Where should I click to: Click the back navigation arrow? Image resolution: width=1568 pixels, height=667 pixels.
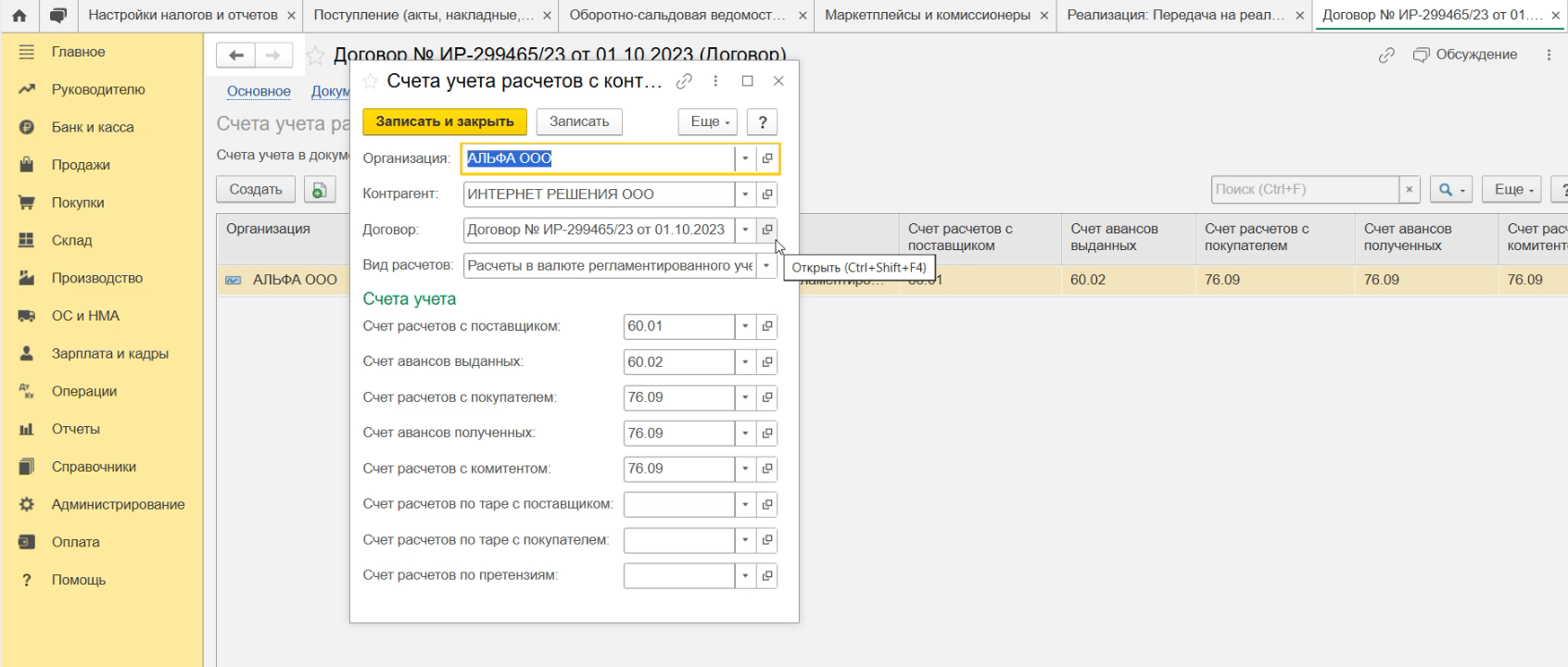[236, 56]
